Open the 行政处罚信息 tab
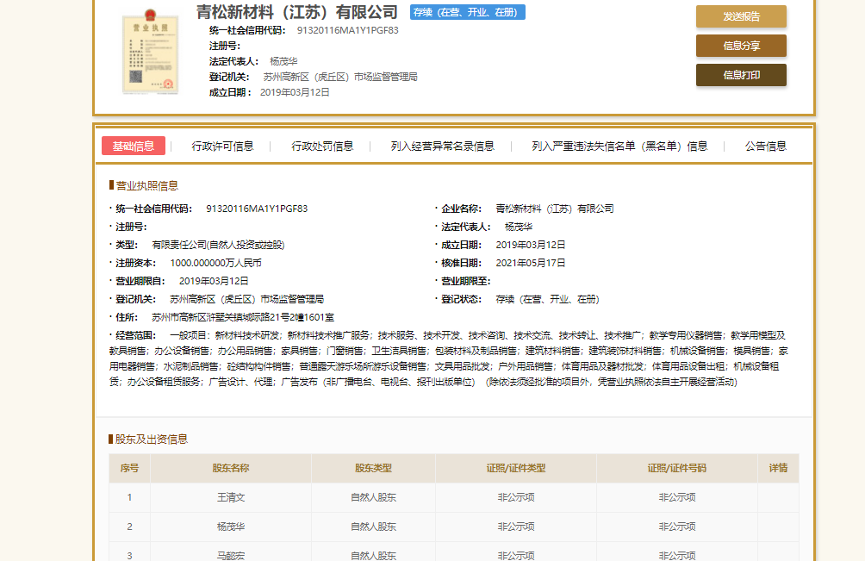 322,146
